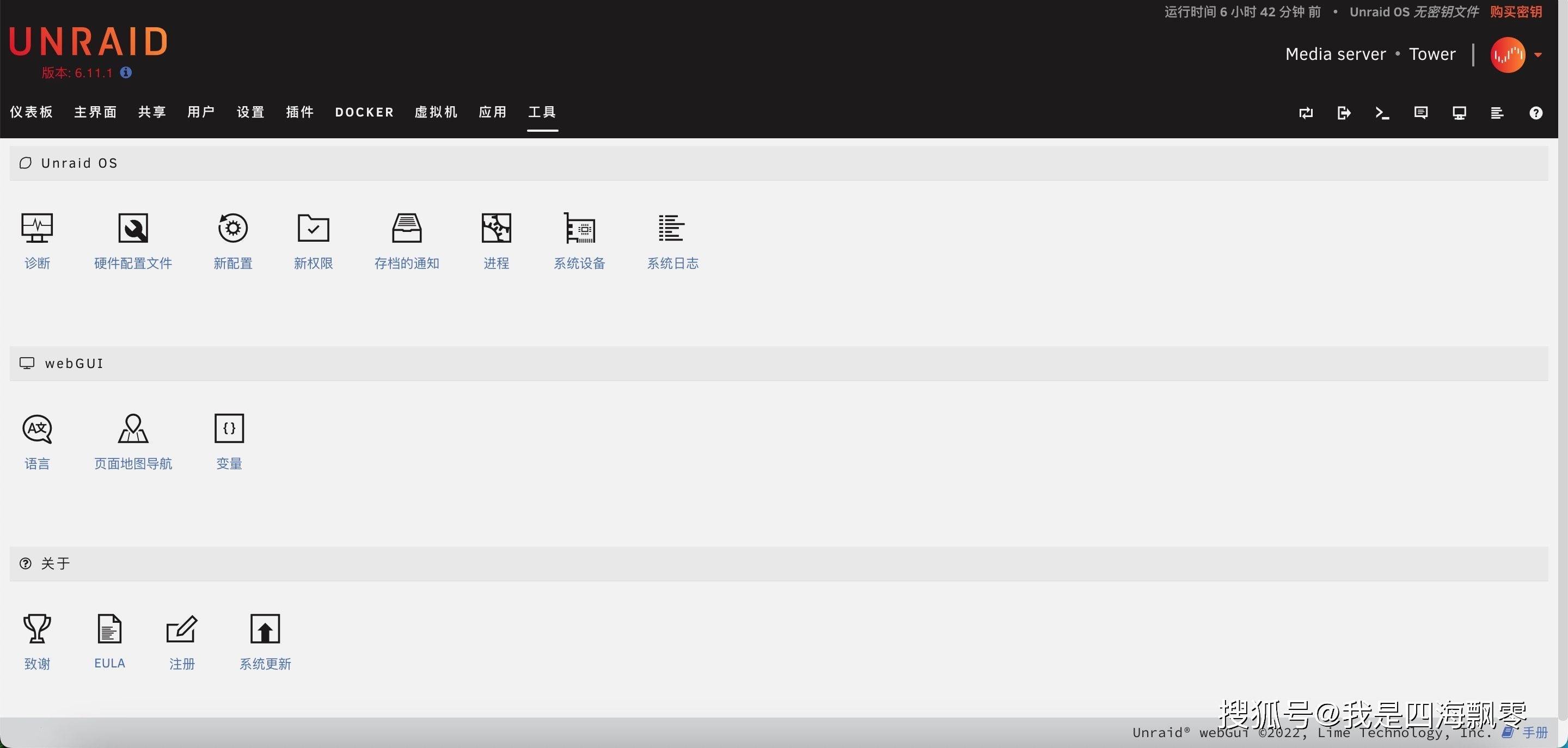This screenshot has width=1568, height=748.
Task: Click 'Unraid OS 无密钥文件' status text
Action: pos(1414,12)
